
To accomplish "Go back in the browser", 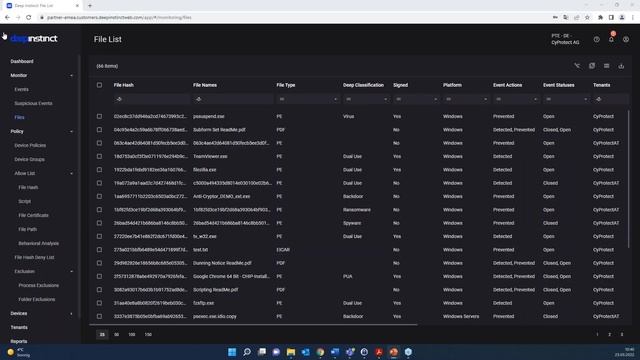I will click(x=7, y=18).
